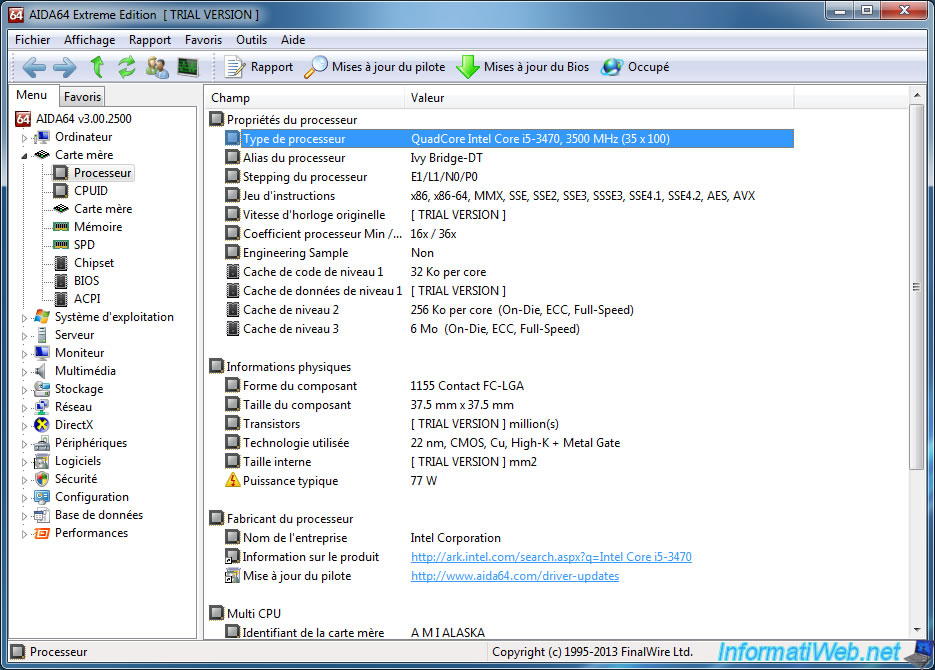935x670 pixels.
Task: Click the ACPI chip icon
Action: click(x=61, y=299)
